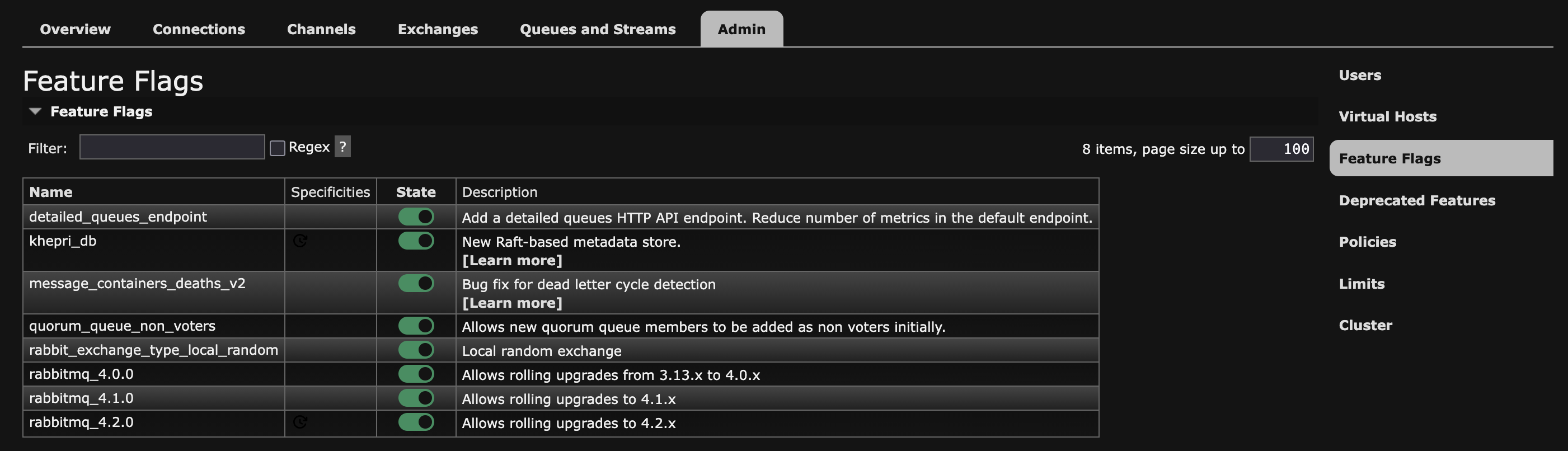Click the experimental icon beside khepri_db
This screenshot has height=451, width=1568.
pos(300,241)
